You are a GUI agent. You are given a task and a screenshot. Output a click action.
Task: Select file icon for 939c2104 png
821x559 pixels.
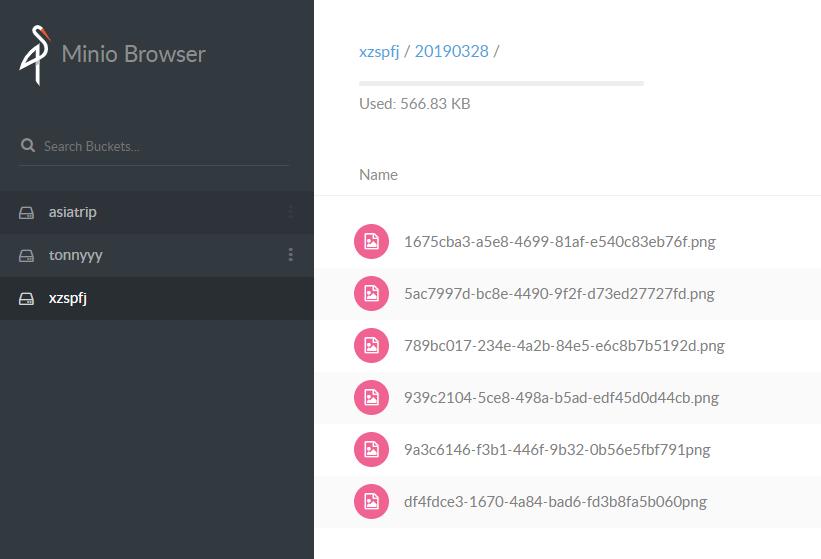tap(371, 397)
